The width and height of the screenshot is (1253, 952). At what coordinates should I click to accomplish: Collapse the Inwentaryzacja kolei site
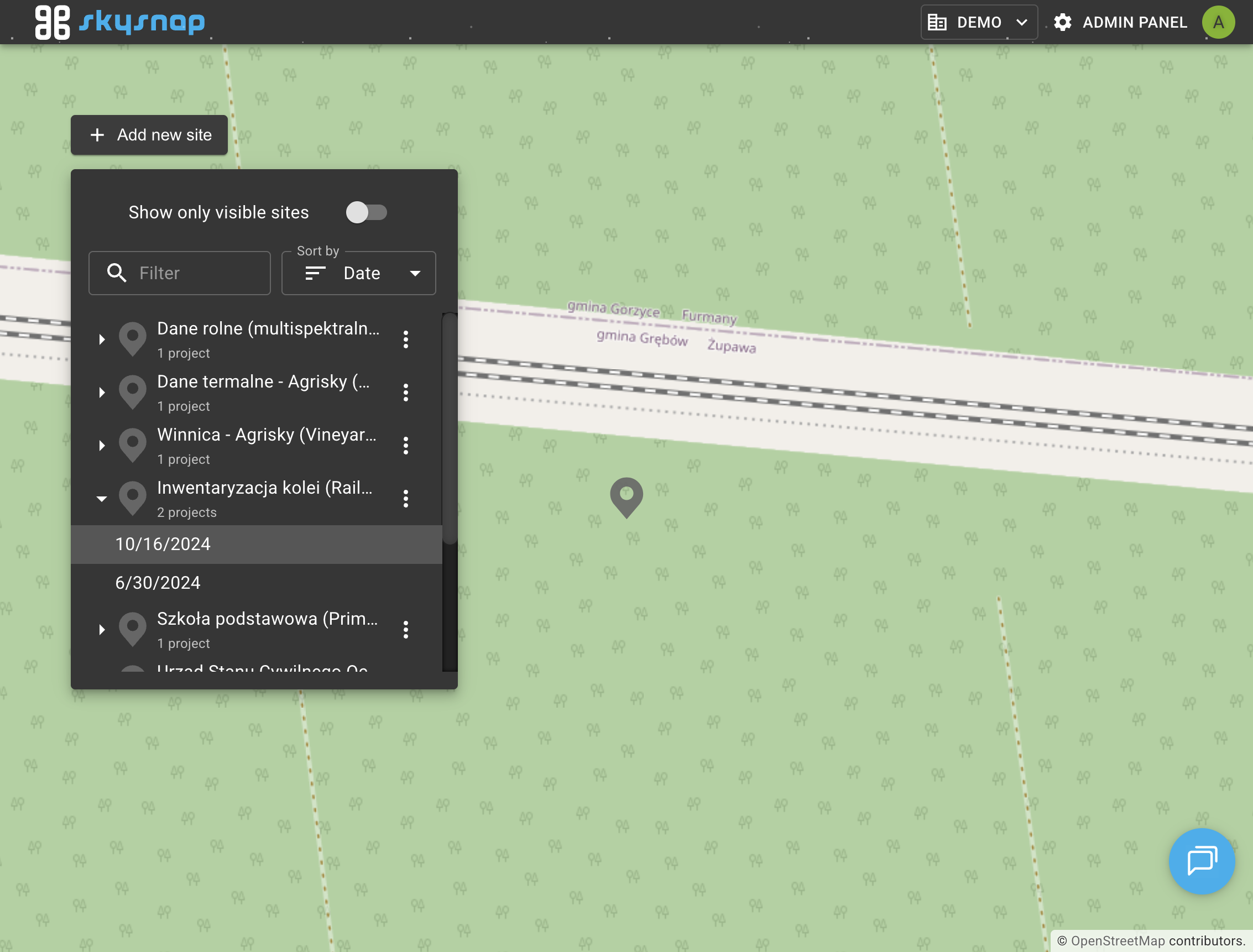click(x=101, y=499)
